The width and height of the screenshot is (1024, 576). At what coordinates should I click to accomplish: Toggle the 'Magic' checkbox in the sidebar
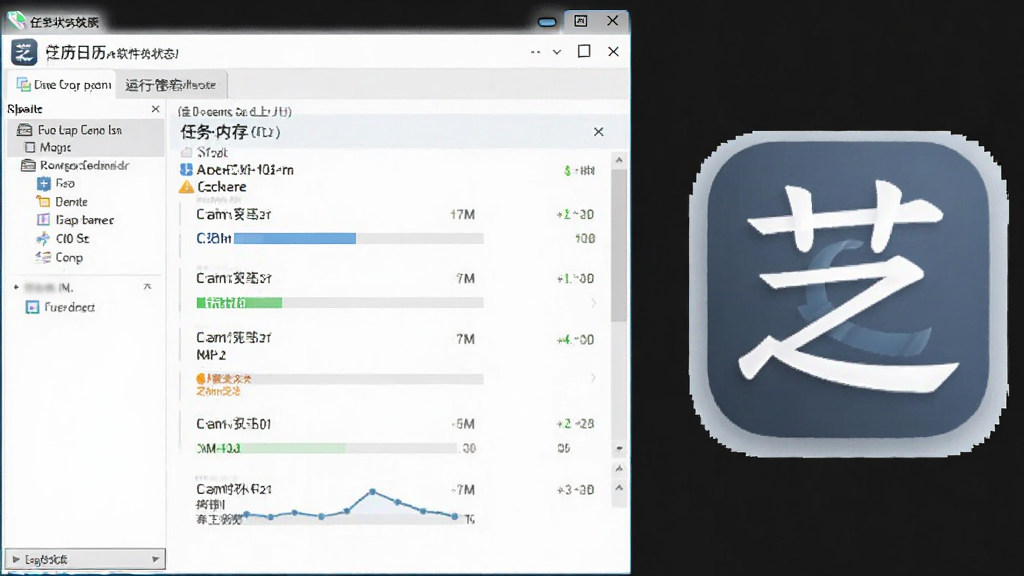[x=29, y=148]
